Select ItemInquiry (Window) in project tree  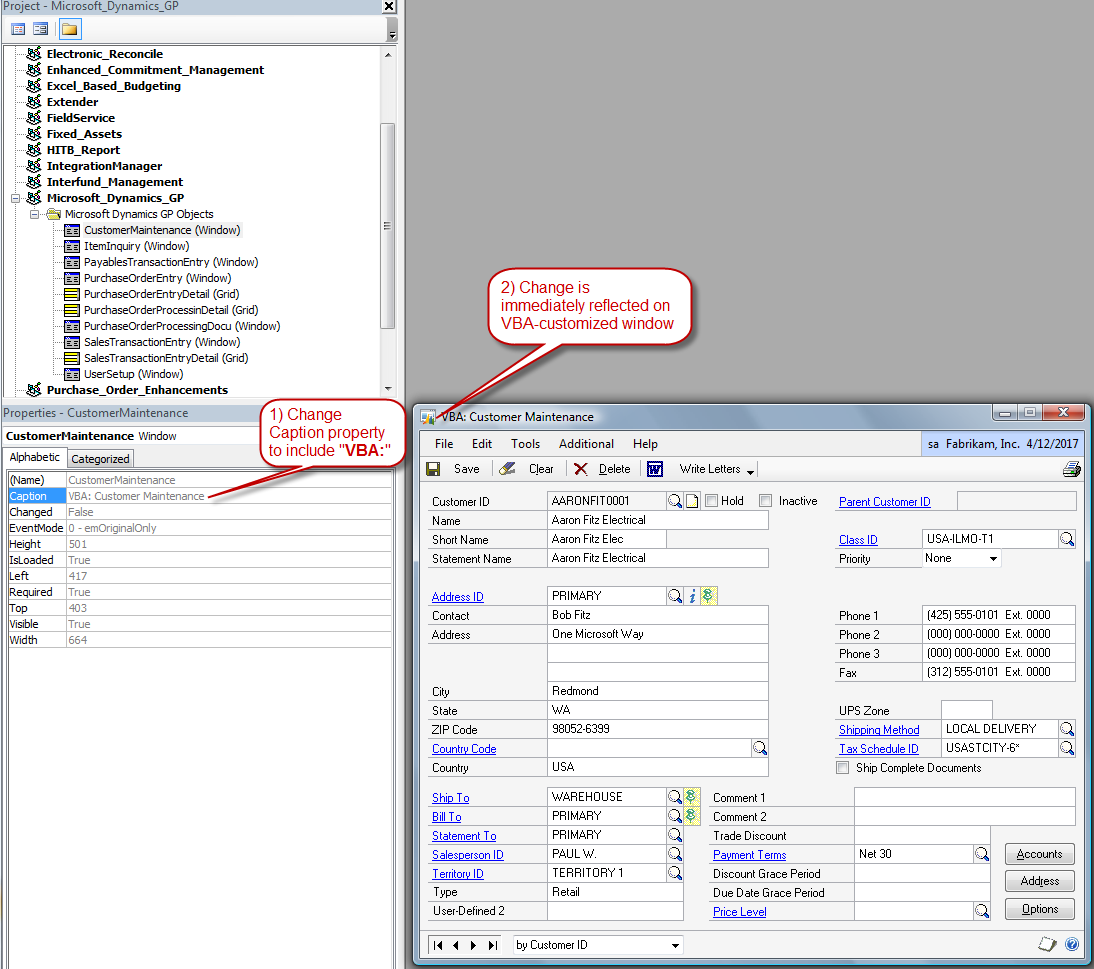[x=136, y=246]
